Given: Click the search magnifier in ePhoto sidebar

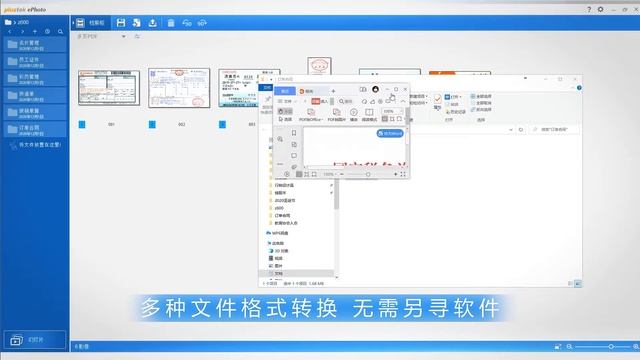Looking at the screenshot, I should point(60,31).
